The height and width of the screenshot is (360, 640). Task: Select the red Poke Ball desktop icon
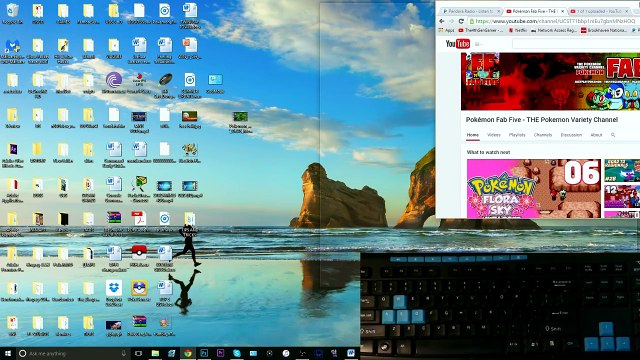(x=139, y=256)
